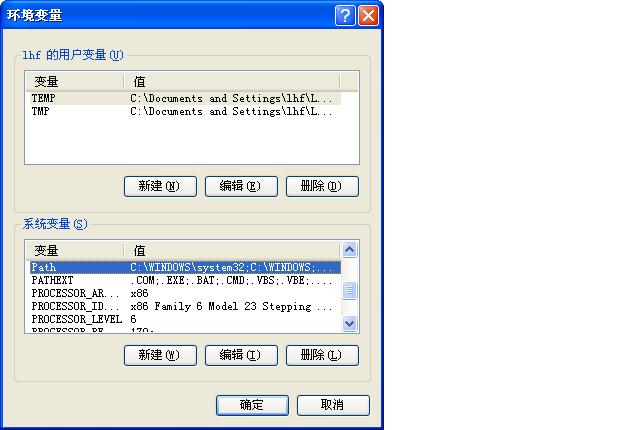
Task: Click the Path value C:\WINDOWS\system32
Action: click(231, 267)
